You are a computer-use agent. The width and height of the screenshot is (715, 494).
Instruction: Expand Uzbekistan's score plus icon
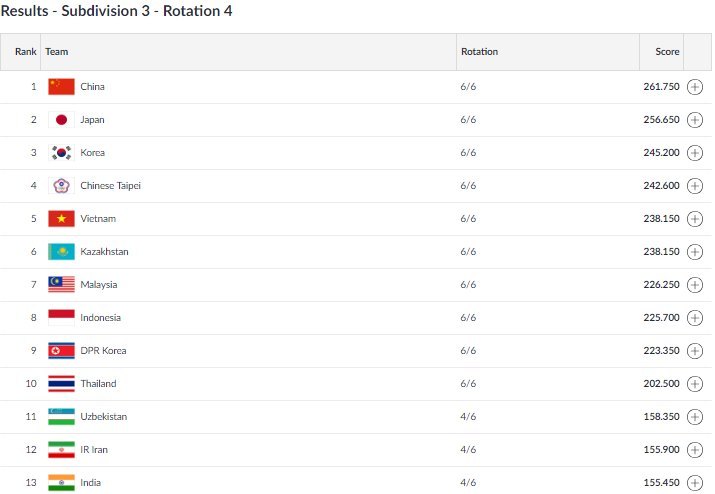click(x=696, y=417)
